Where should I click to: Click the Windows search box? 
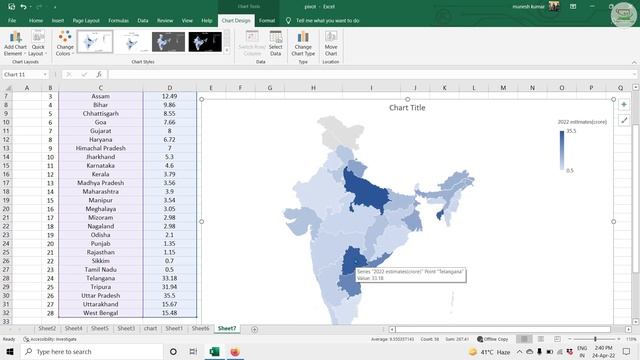click(92, 351)
